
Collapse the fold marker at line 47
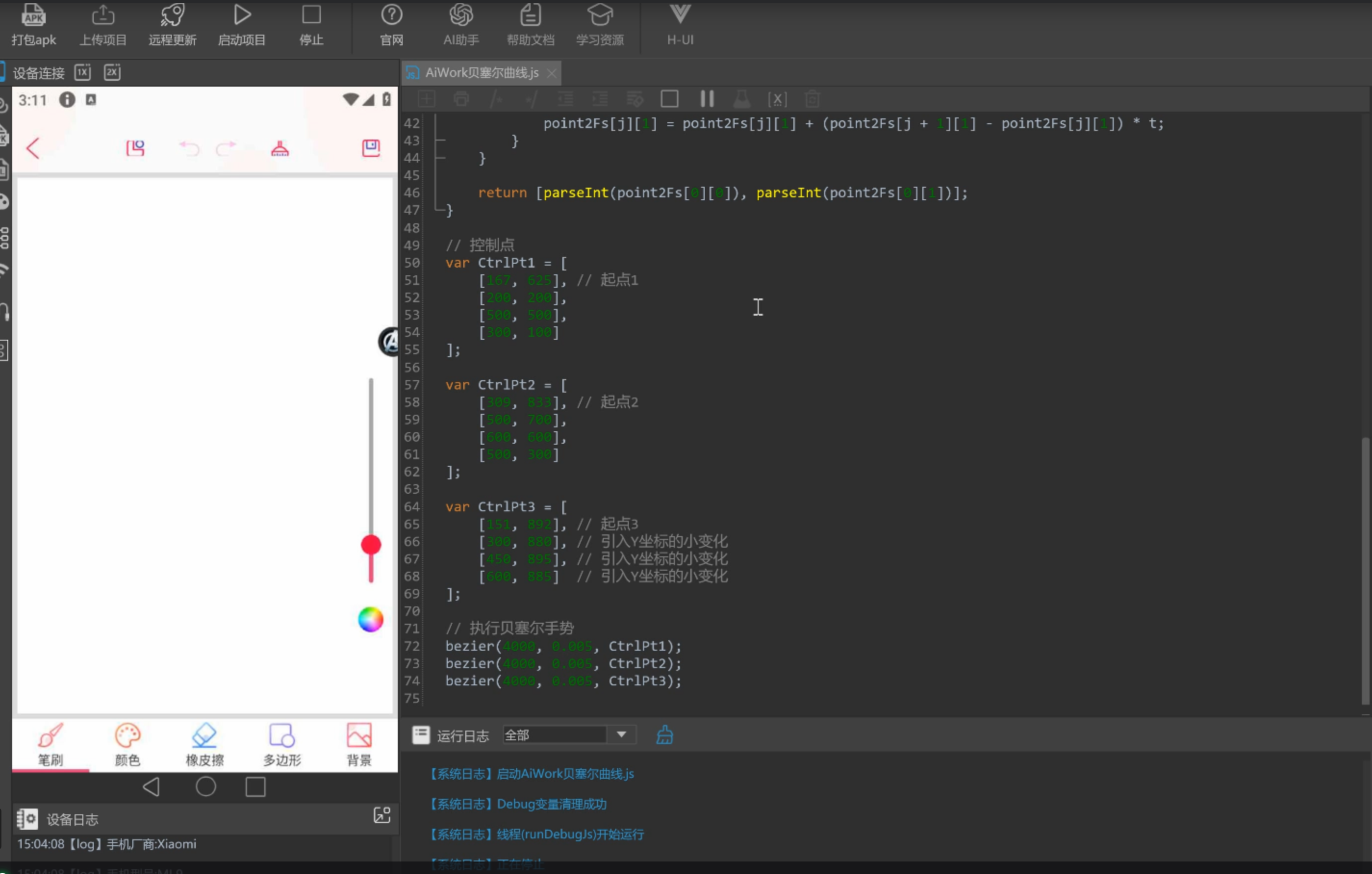(x=439, y=210)
